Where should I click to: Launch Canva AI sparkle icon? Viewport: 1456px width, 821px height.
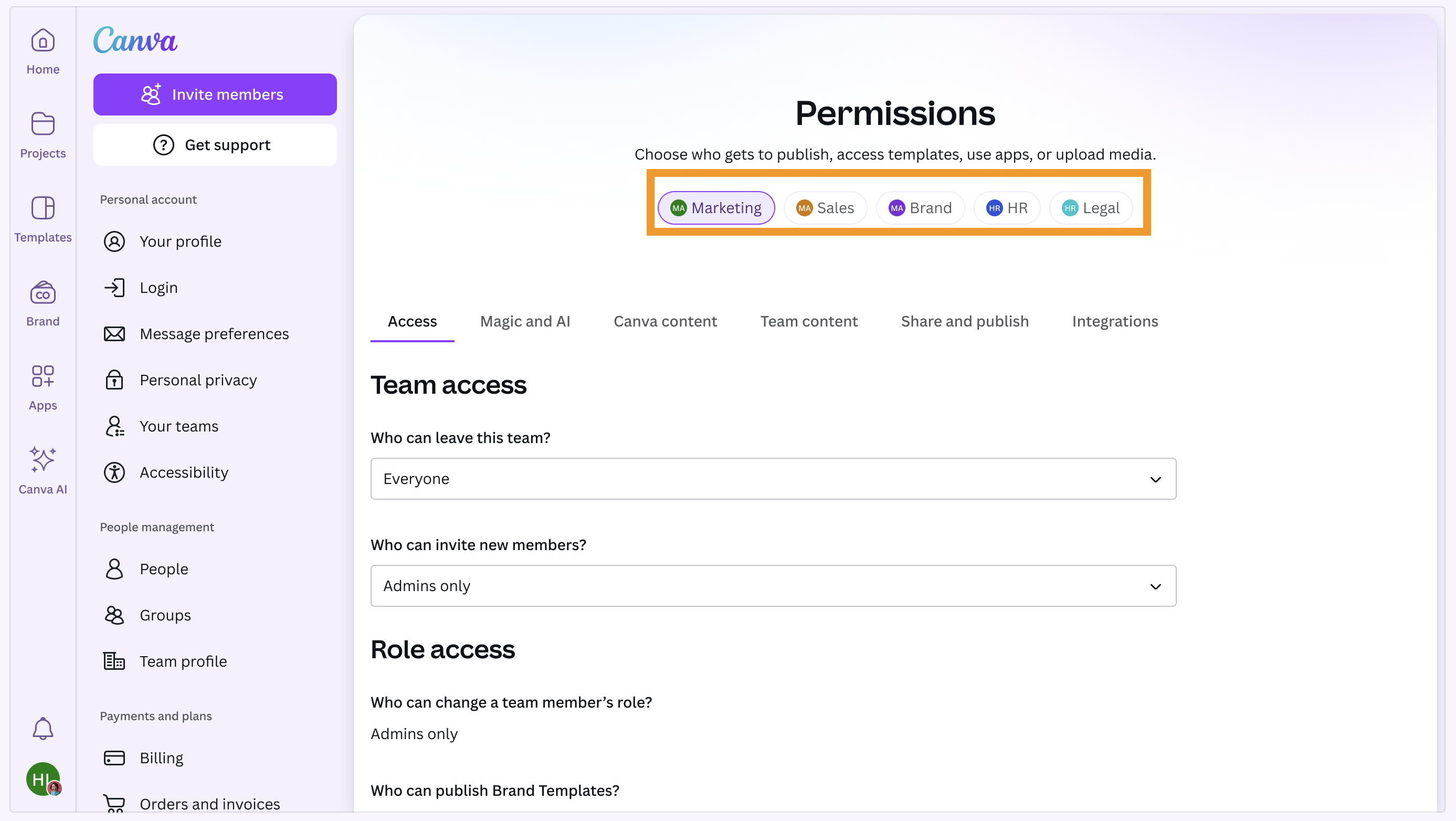[43, 470]
